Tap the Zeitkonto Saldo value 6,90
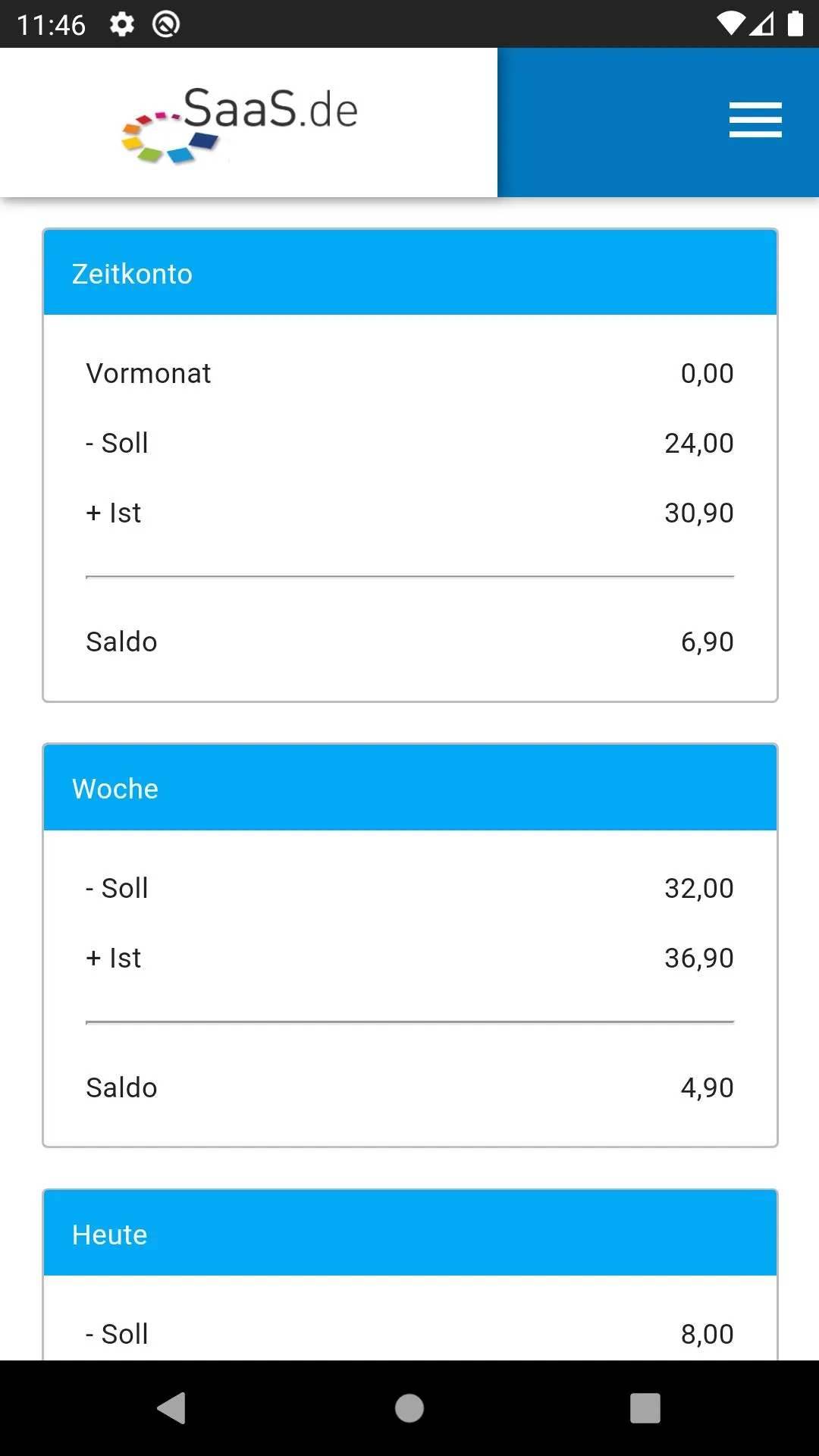 click(708, 642)
